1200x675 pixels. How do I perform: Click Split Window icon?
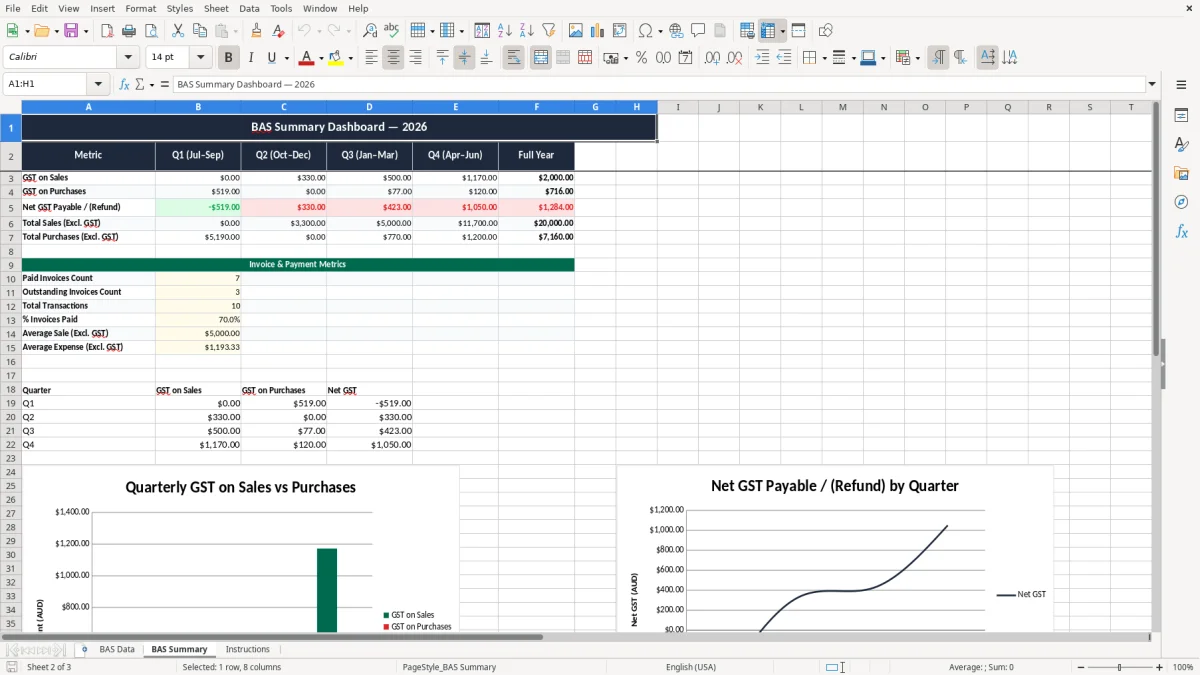(798, 31)
